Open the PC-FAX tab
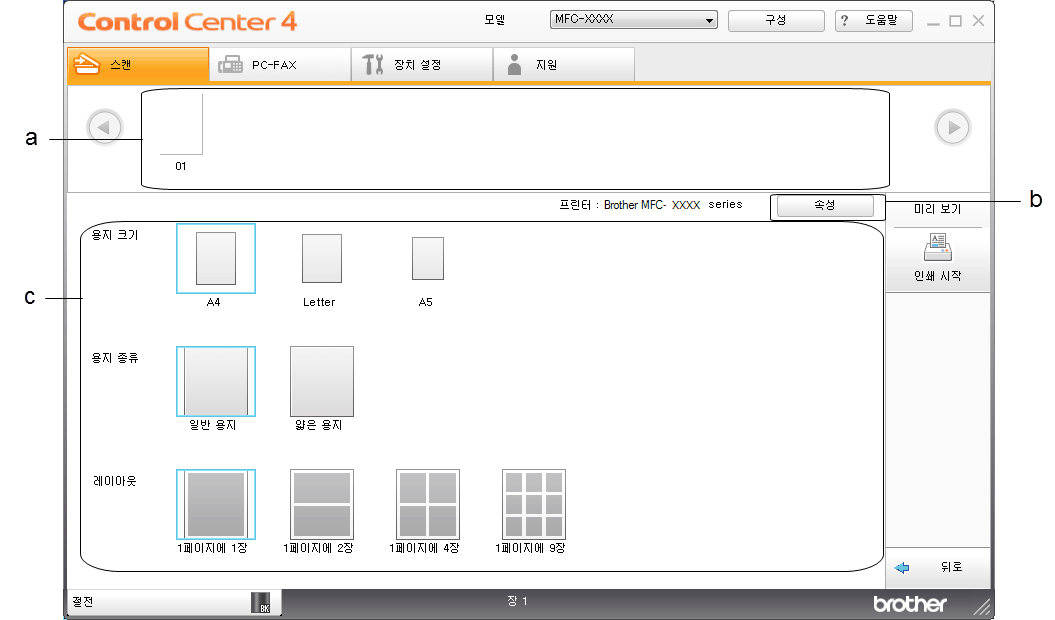Screen dimensions: 1055x620 click(x=280, y=65)
